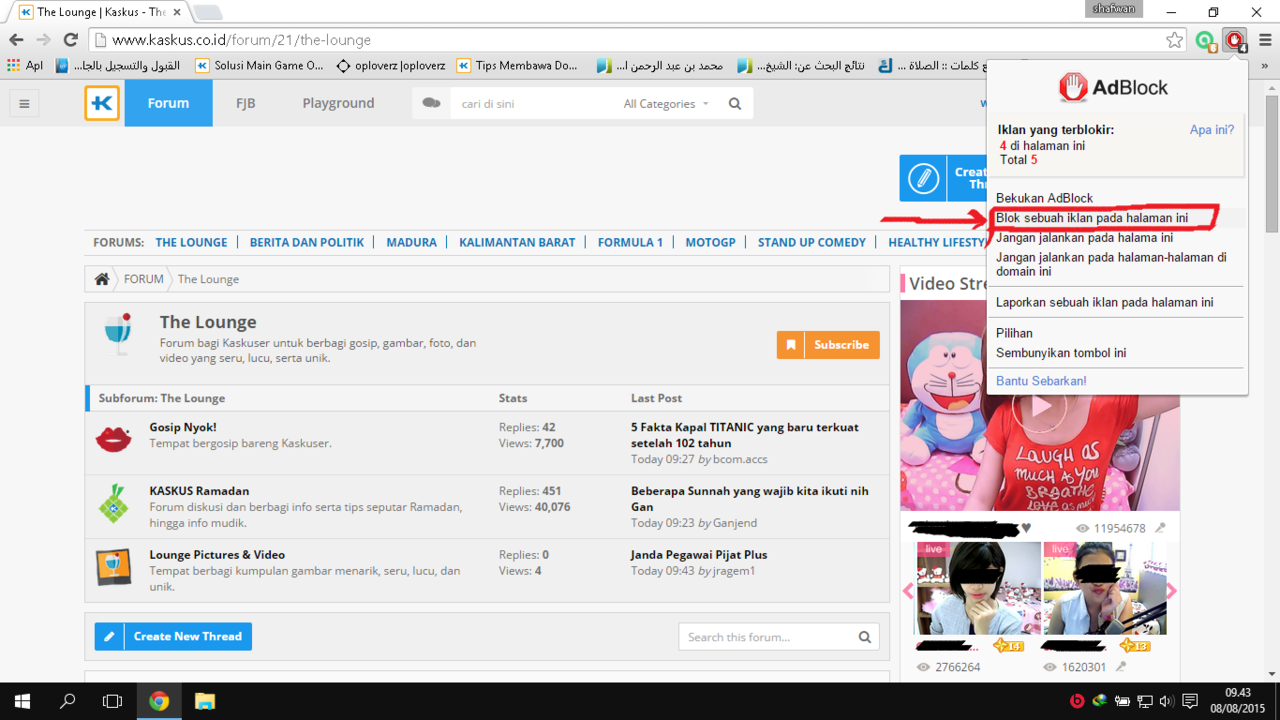
Task: Choose Jangan jalankan pada halaman-halaman di domain ini
Action: click(1111, 264)
